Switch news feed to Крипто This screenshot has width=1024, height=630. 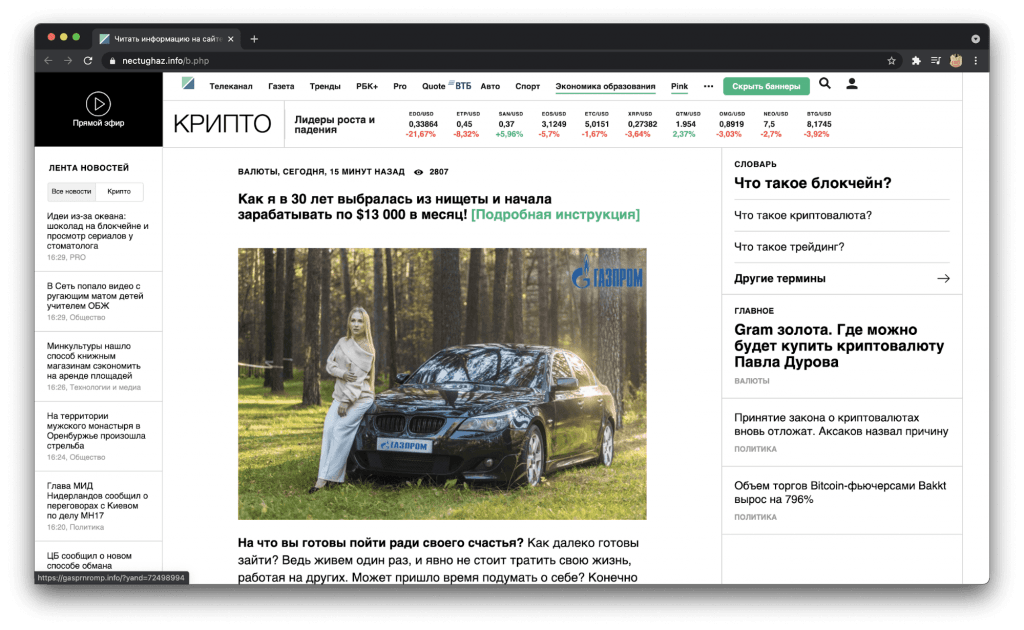tap(119, 191)
